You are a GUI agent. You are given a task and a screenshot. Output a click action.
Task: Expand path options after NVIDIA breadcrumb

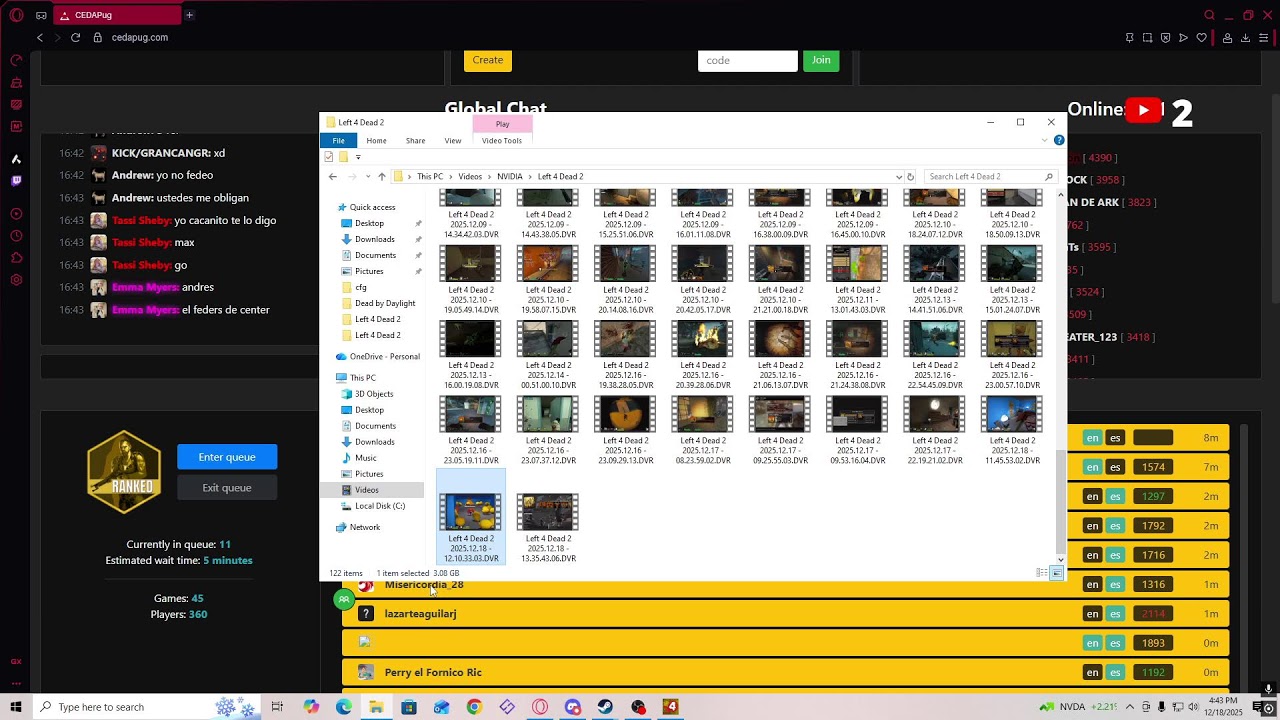click(x=530, y=177)
